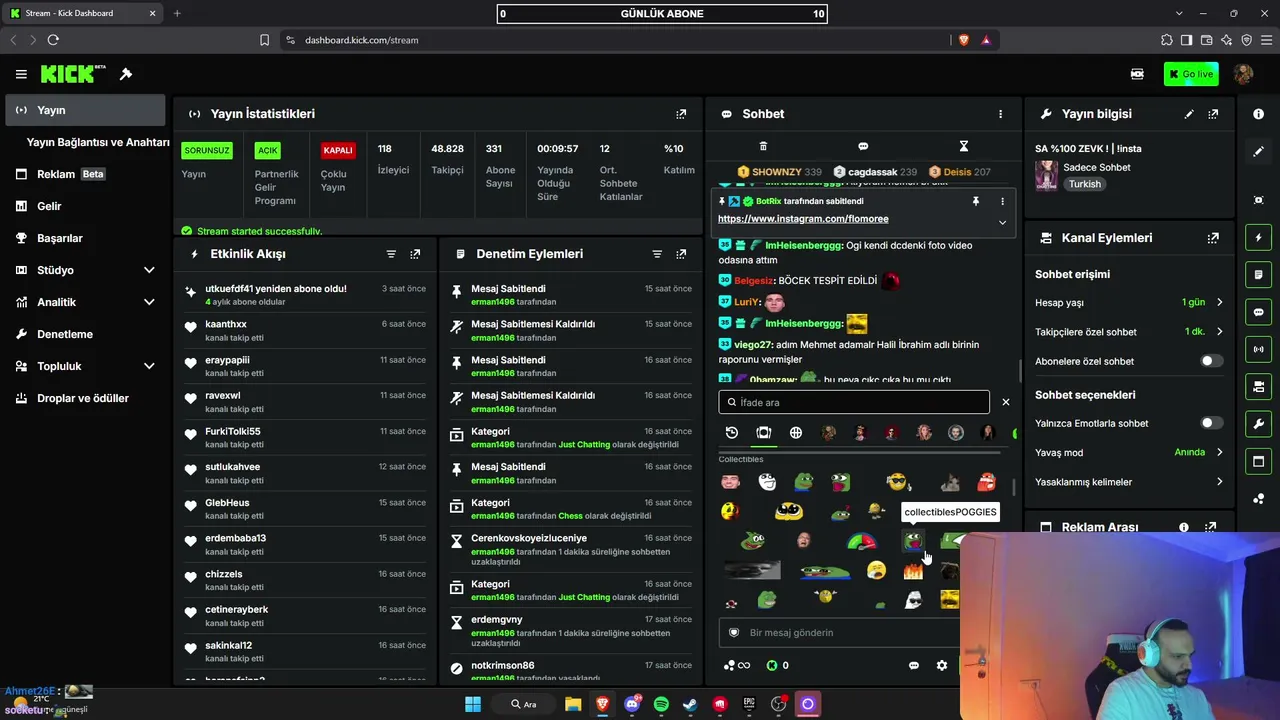Open the hamburger navigation menu

pyautogui.click(x=21, y=74)
